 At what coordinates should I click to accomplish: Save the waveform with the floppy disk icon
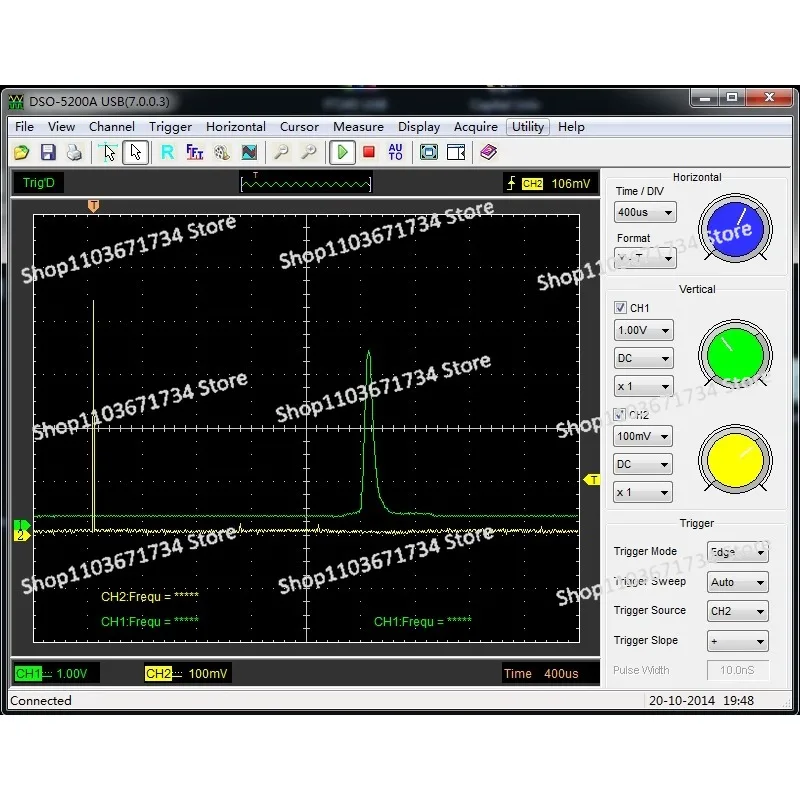(x=48, y=152)
